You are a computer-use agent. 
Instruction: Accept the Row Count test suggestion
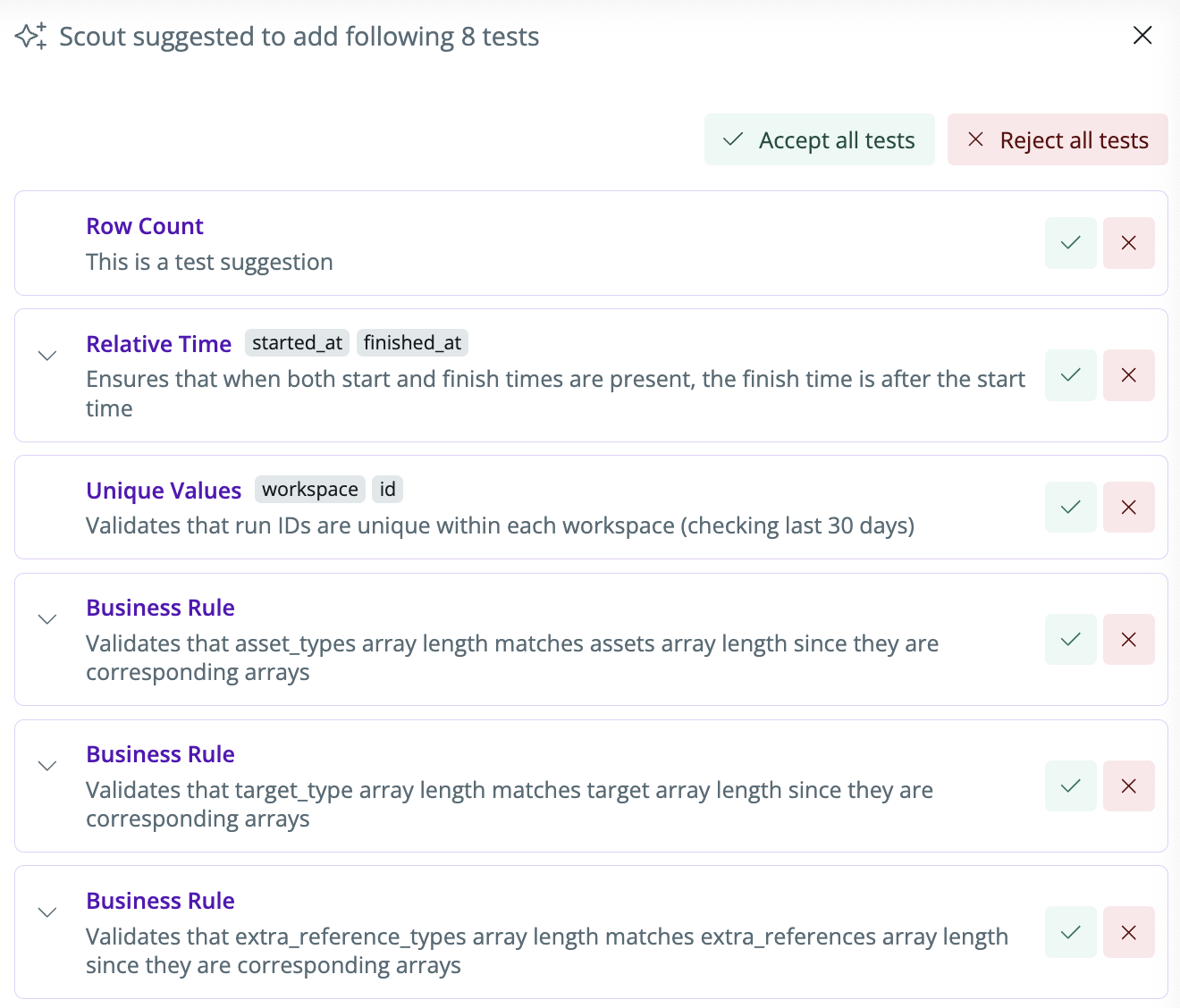tap(1071, 243)
